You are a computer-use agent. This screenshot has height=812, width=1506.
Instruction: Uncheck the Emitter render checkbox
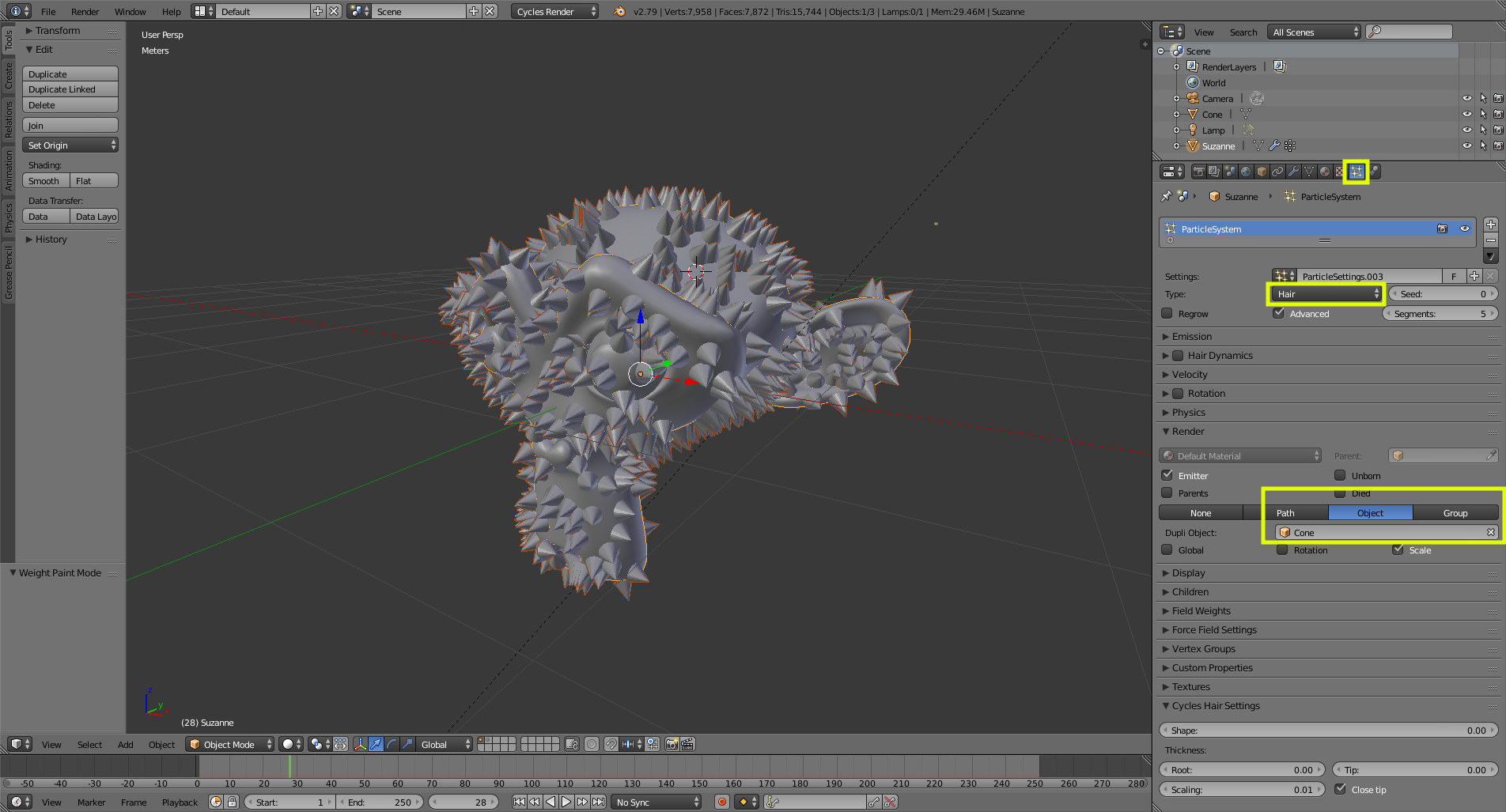(x=1167, y=475)
